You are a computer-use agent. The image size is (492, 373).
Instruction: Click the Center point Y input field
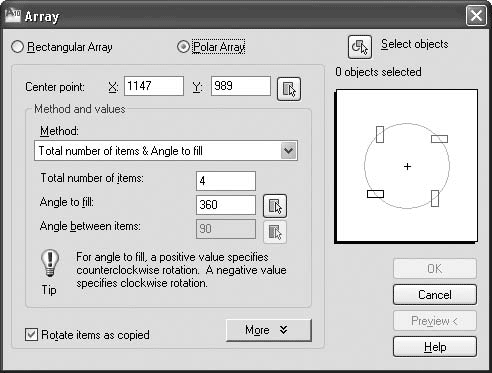[x=241, y=86]
